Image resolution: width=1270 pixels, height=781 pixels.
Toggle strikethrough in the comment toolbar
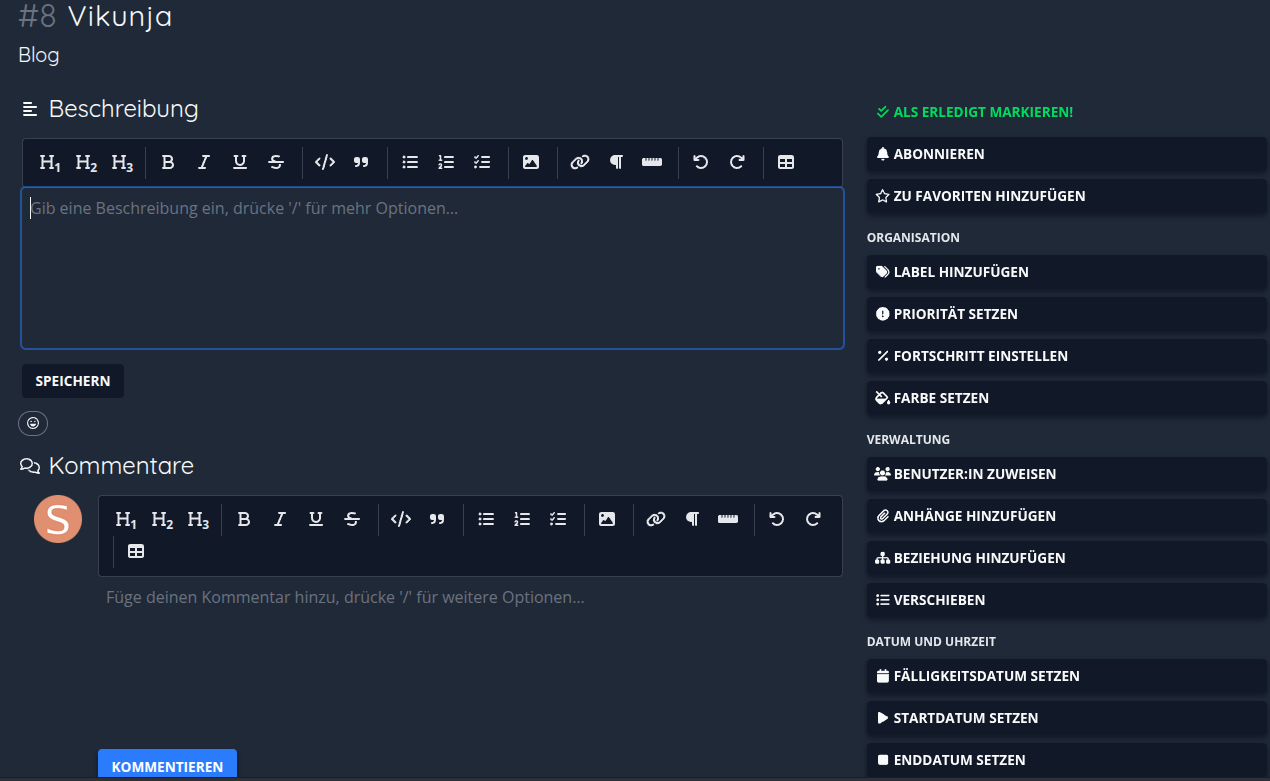click(352, 519)
